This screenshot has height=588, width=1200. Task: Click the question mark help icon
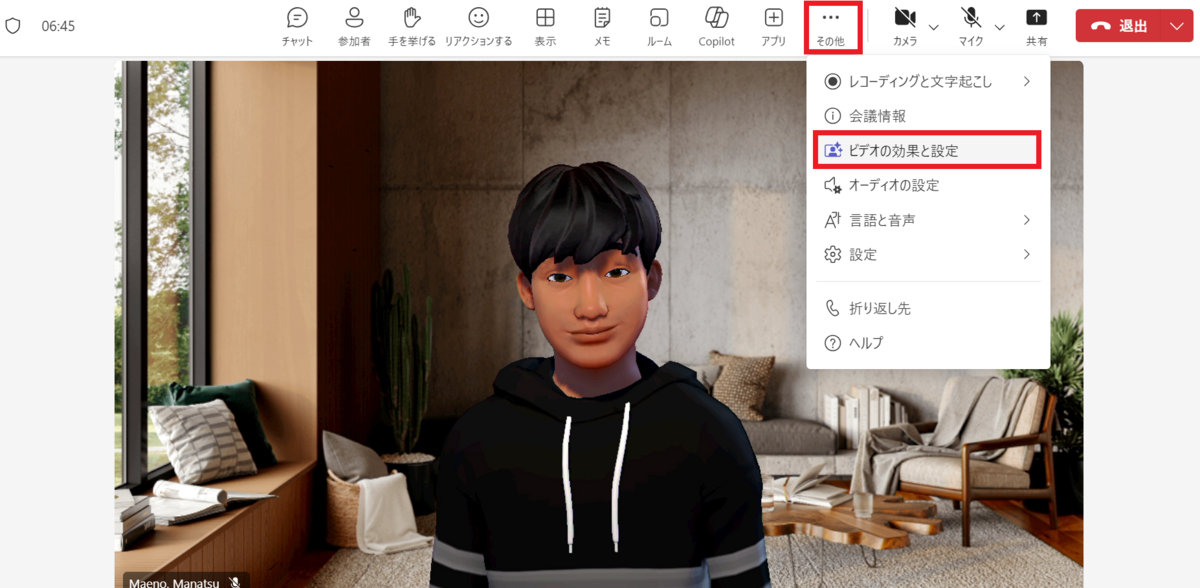[832, 343]
